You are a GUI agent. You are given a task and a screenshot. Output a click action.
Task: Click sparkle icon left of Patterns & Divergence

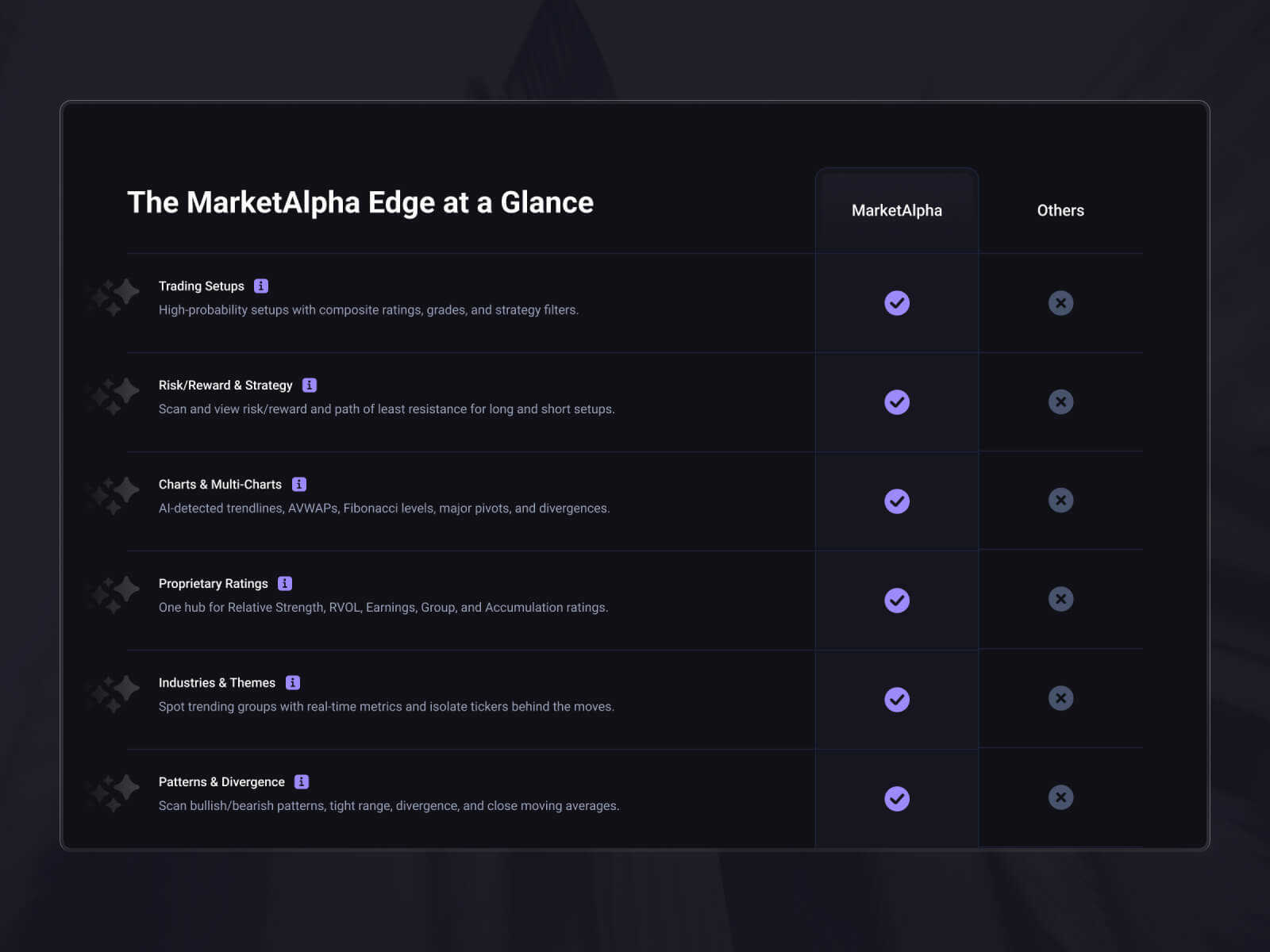coord(115,793)
